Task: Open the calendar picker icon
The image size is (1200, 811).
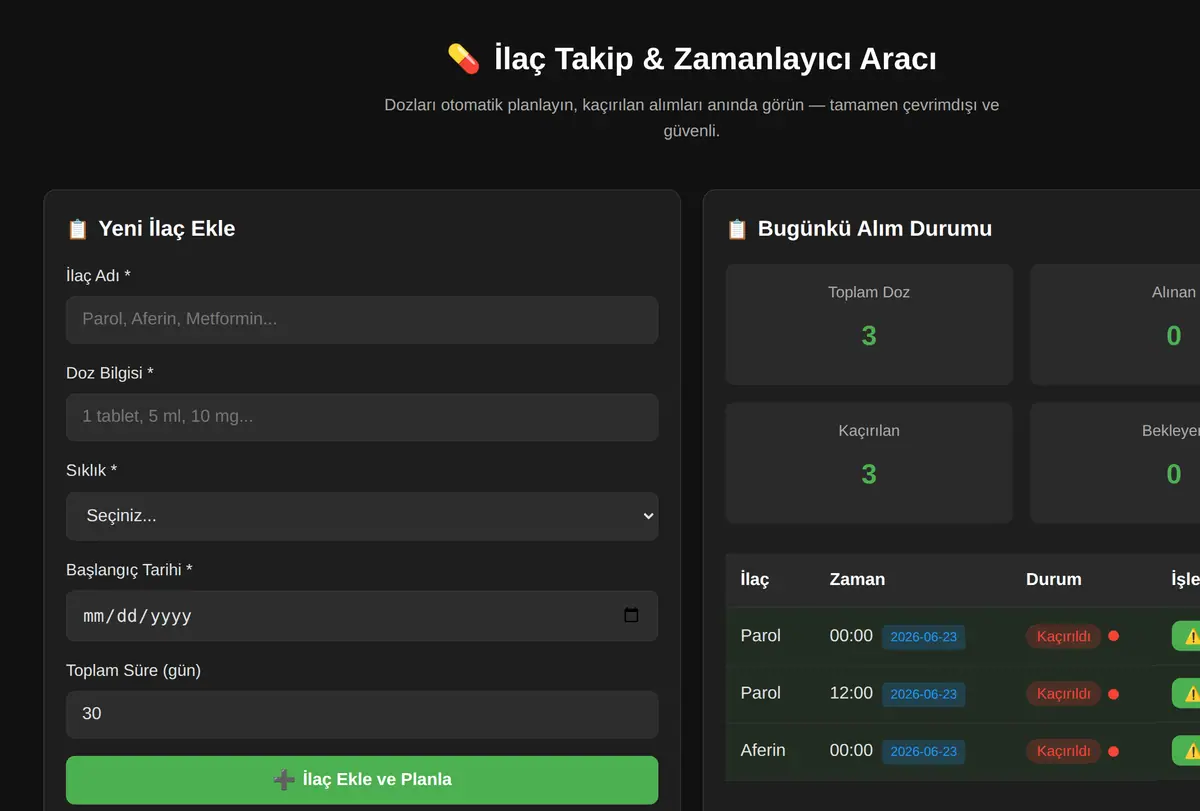Action: tap(631, 616)
